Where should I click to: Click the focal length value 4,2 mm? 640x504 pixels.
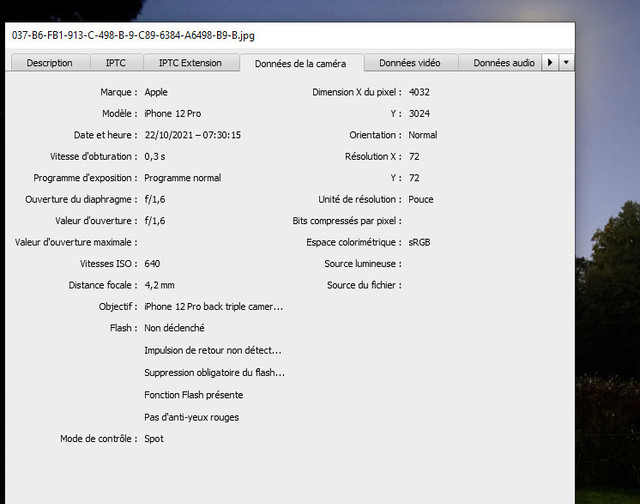159,285
